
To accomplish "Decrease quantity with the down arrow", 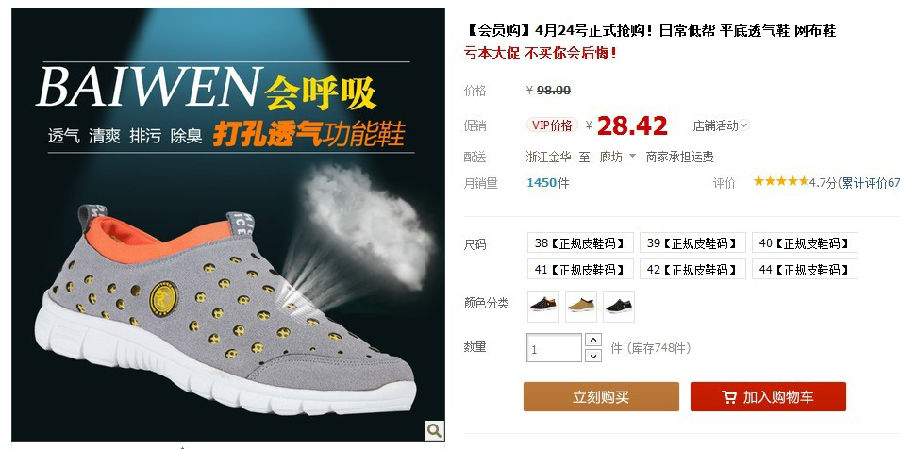I will (x=593, y=355).
